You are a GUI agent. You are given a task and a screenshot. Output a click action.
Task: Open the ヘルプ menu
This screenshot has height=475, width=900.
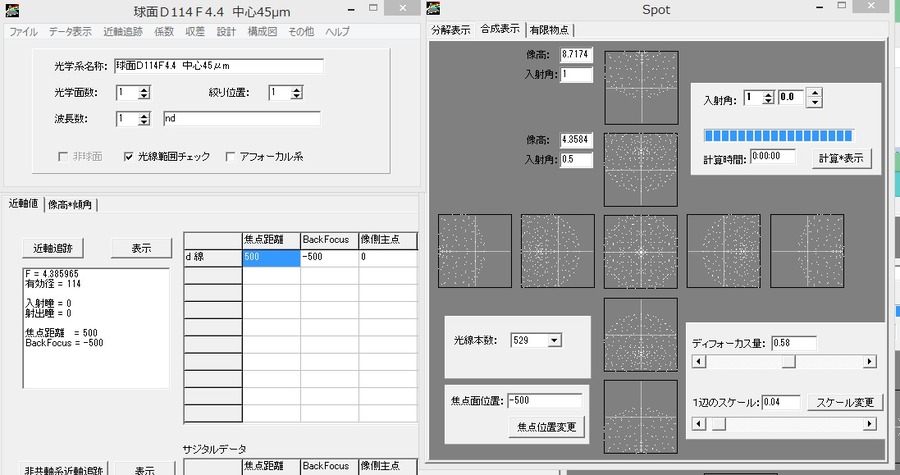(337, 32)
